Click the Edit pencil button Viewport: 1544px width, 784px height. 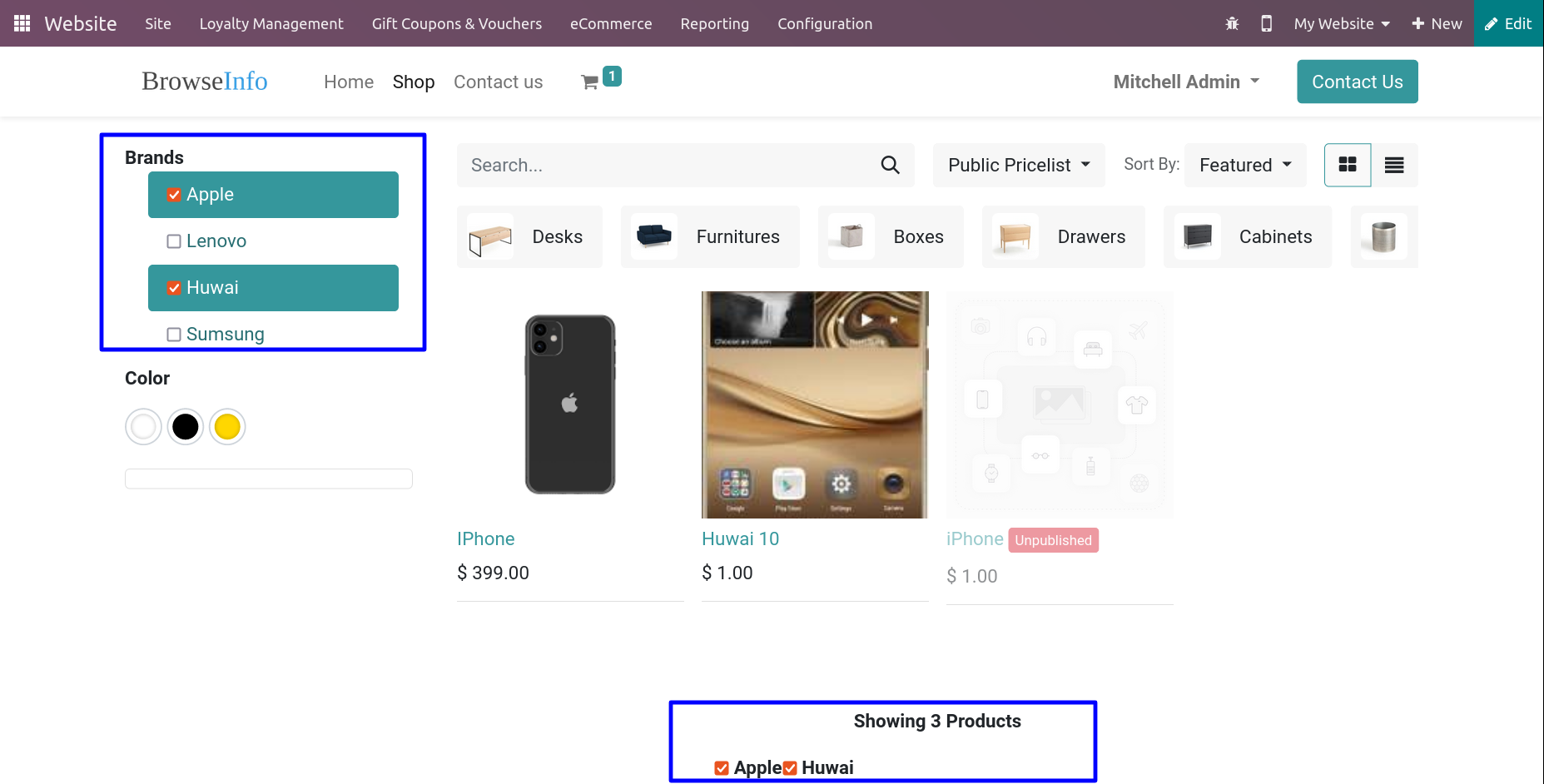click(x=1509, y=23)
